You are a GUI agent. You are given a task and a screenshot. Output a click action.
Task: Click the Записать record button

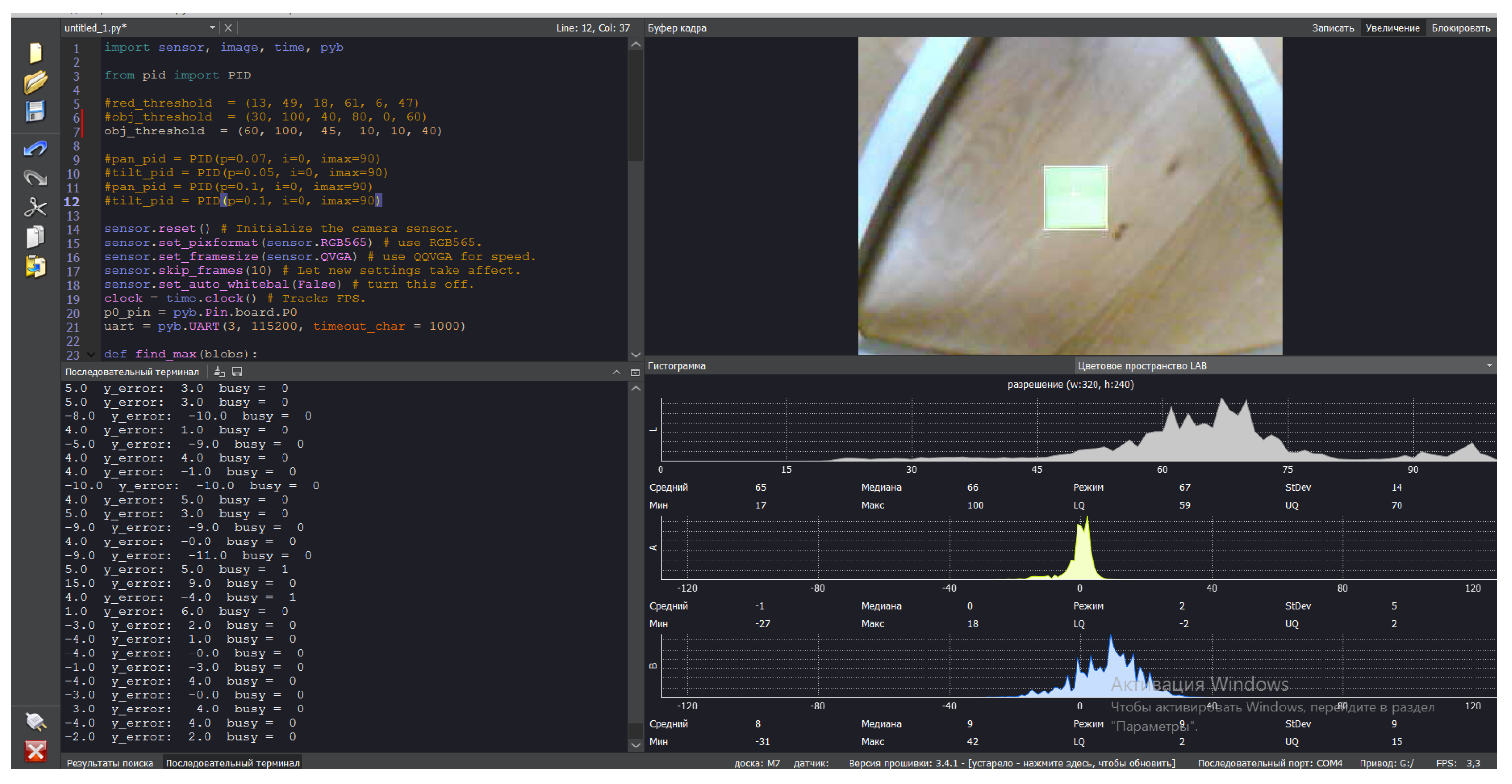1332,28
